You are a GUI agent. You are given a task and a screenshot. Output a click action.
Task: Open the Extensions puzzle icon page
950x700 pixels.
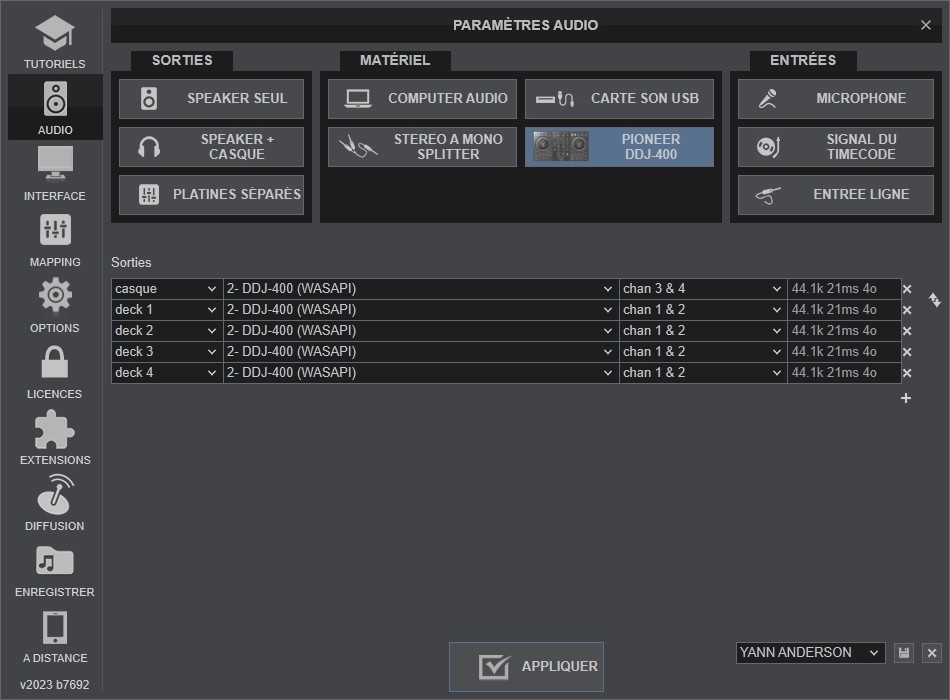[x=54, y=438]
